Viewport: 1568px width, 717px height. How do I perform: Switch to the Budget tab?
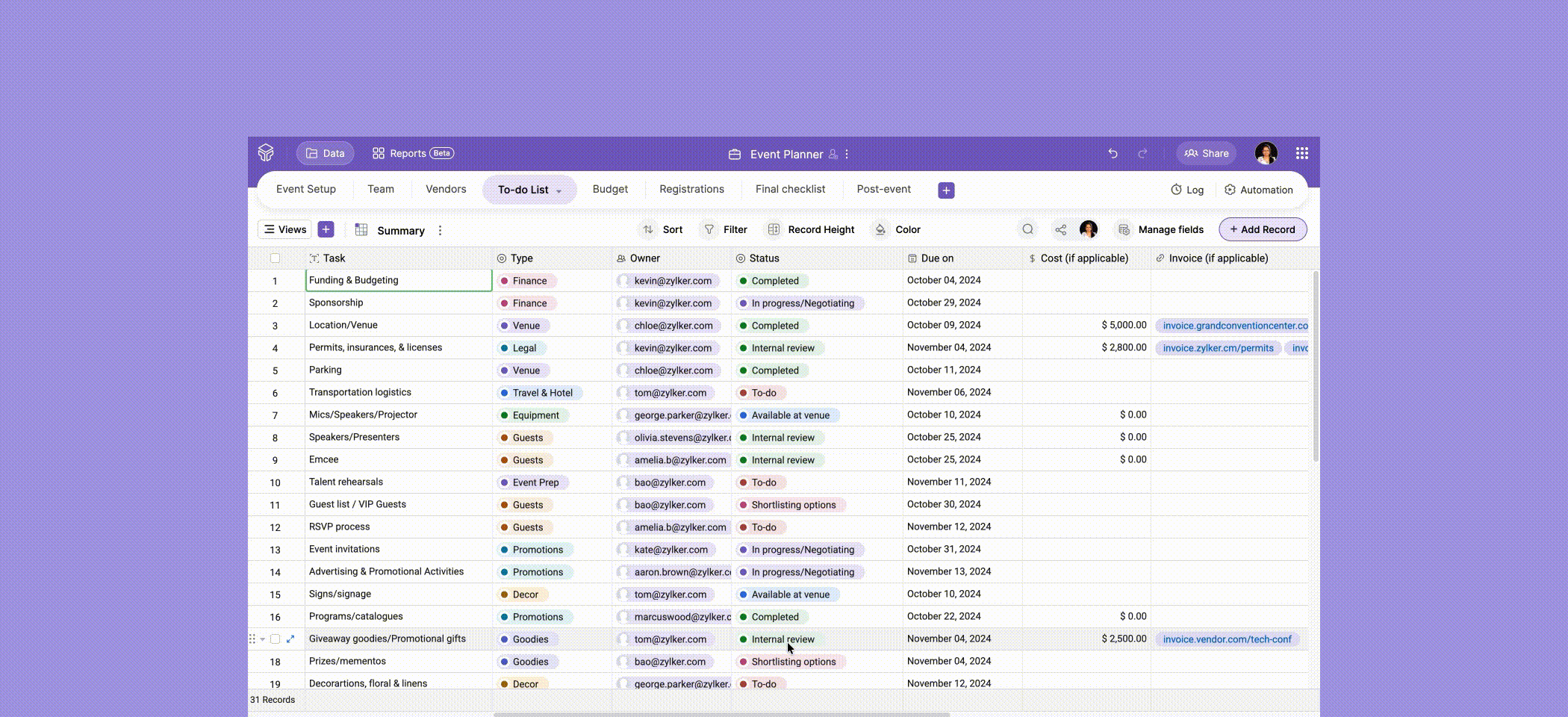click(x=610, y=189)
